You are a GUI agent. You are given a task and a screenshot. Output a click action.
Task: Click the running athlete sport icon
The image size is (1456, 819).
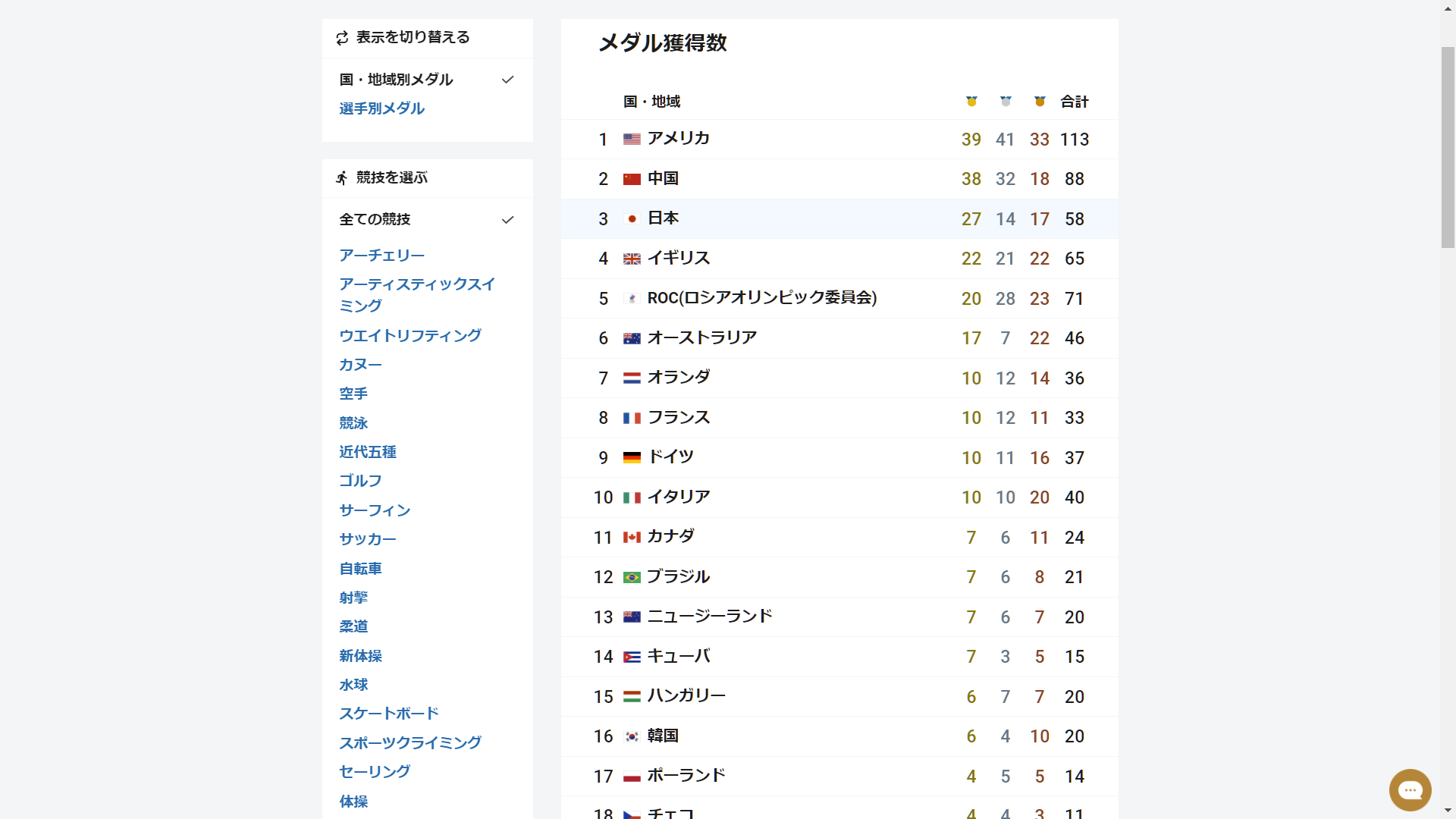(343, 178)
